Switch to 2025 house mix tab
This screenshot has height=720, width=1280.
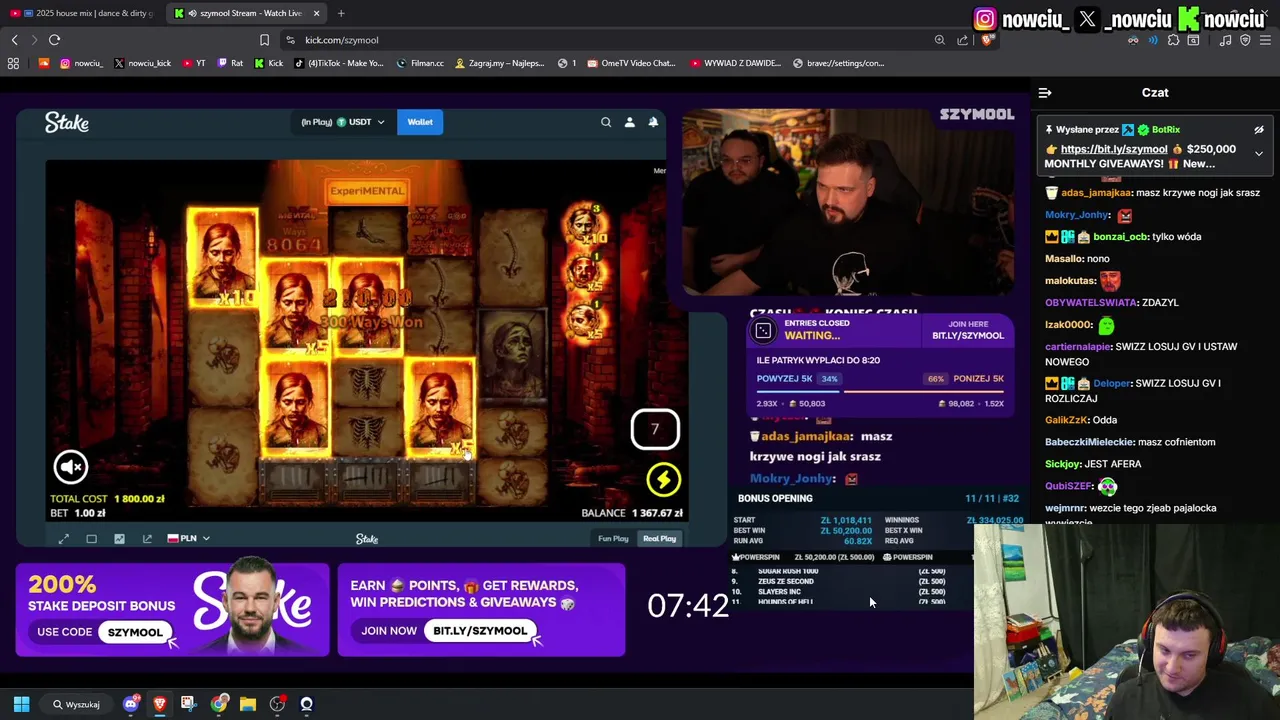click(x=82, y=13)
